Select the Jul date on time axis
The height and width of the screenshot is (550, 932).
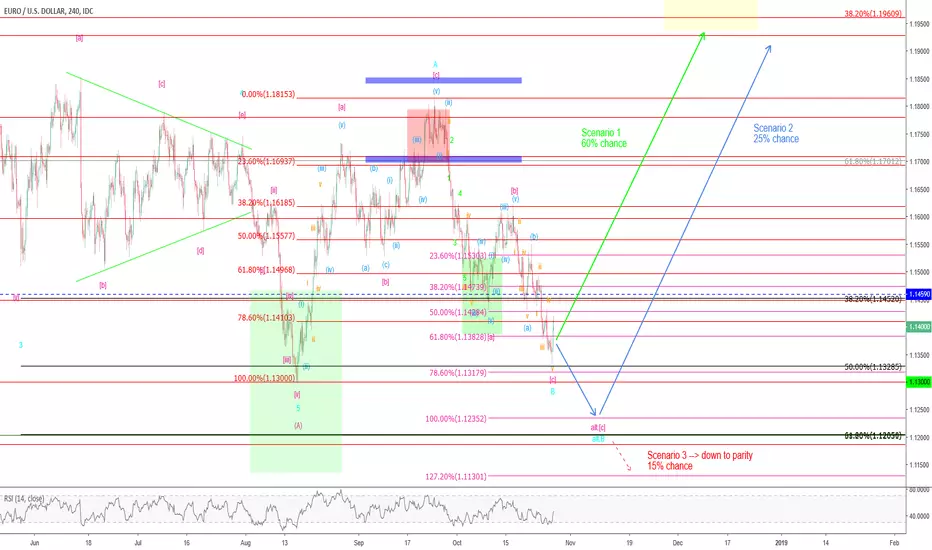click(138, 543)
